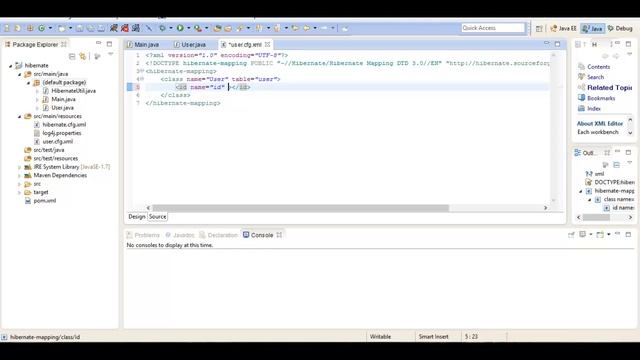Select User.java in Package Explorer tree
Image resolution: width=640 pixels, height=360 pixels.
tap(62, 108)
